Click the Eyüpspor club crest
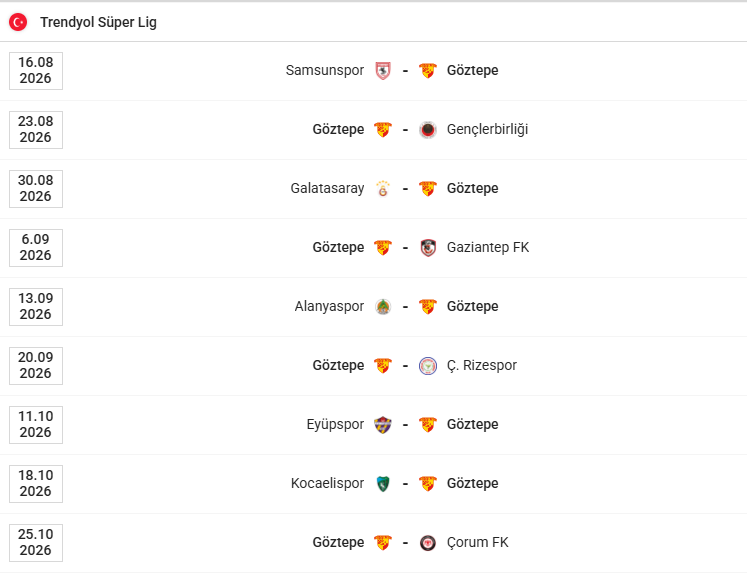 [x=383, y=425]
